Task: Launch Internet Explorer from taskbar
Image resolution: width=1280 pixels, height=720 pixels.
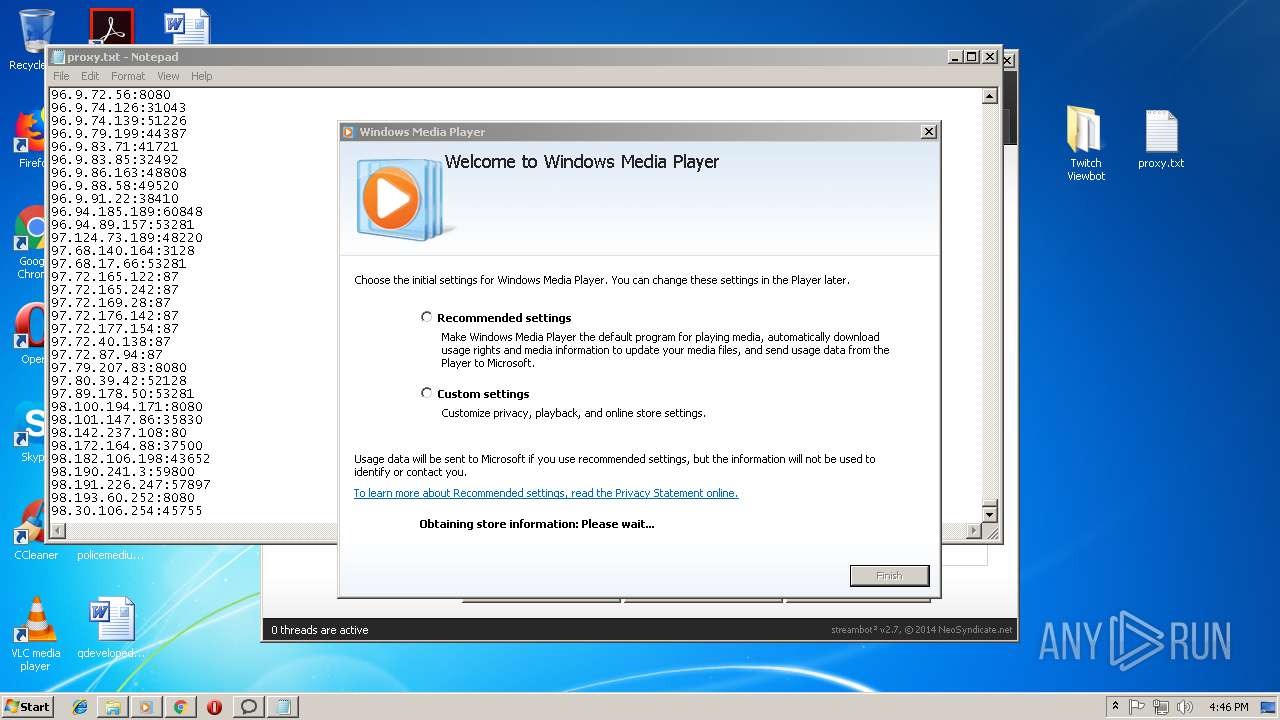Action: (80, 707)
